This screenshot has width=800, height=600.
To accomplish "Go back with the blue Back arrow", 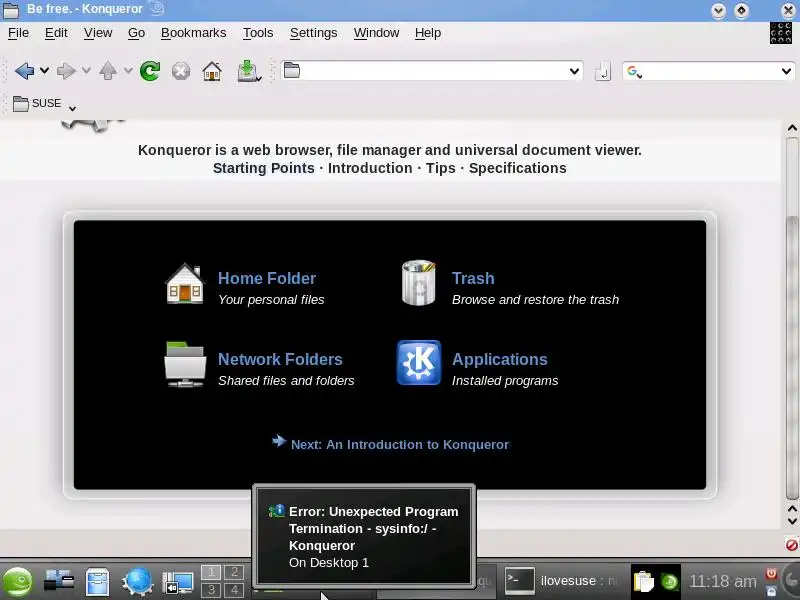I will (x=24, y=71).
